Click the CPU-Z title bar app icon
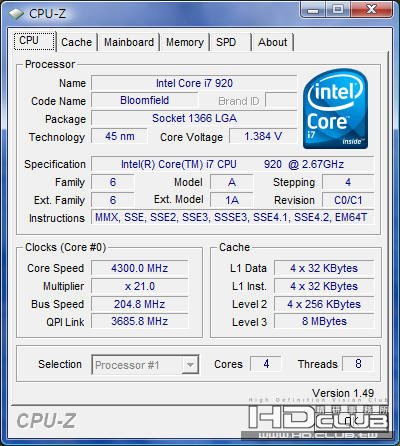The width and height of the screenshot is (400, 446). pos(16,14)
